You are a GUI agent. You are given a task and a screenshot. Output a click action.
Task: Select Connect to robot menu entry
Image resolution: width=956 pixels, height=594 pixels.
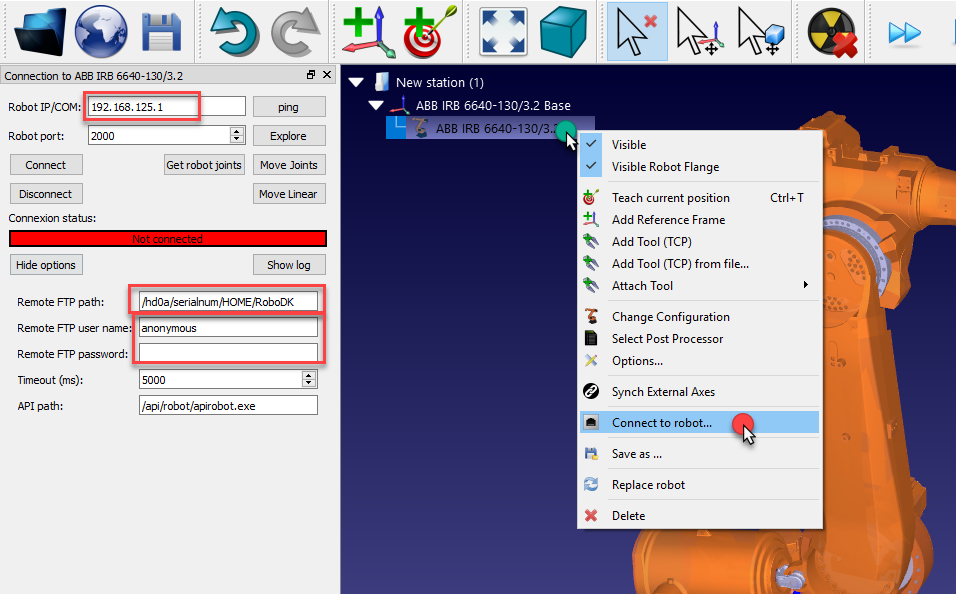click(x=662, y=423)
